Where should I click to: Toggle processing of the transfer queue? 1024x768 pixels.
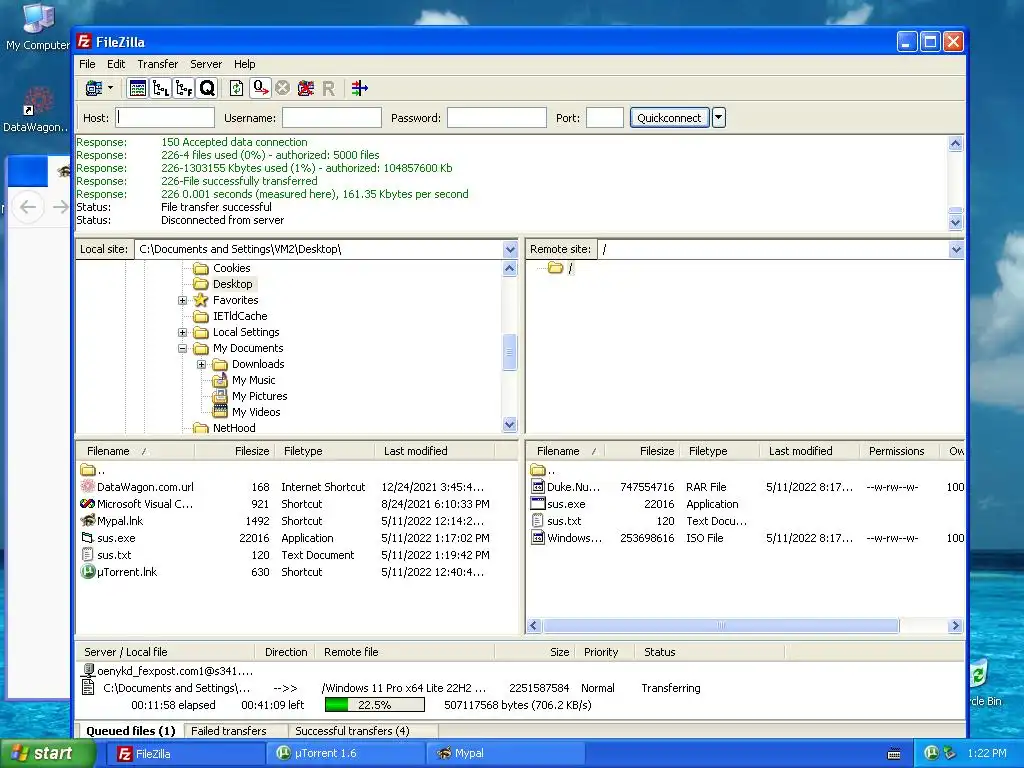[261, 88]
